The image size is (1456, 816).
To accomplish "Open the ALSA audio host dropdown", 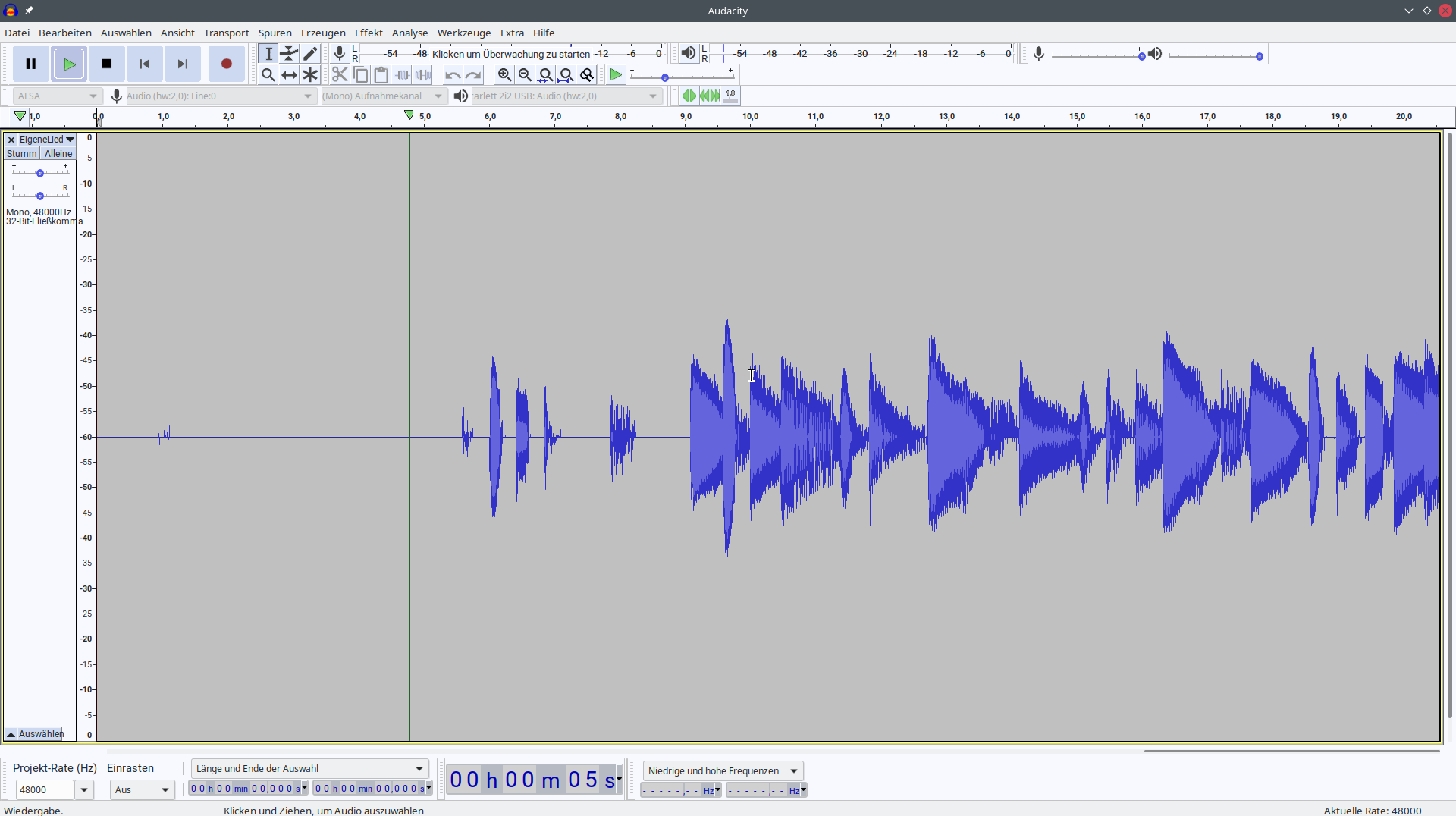I will [x=58, y=96].
